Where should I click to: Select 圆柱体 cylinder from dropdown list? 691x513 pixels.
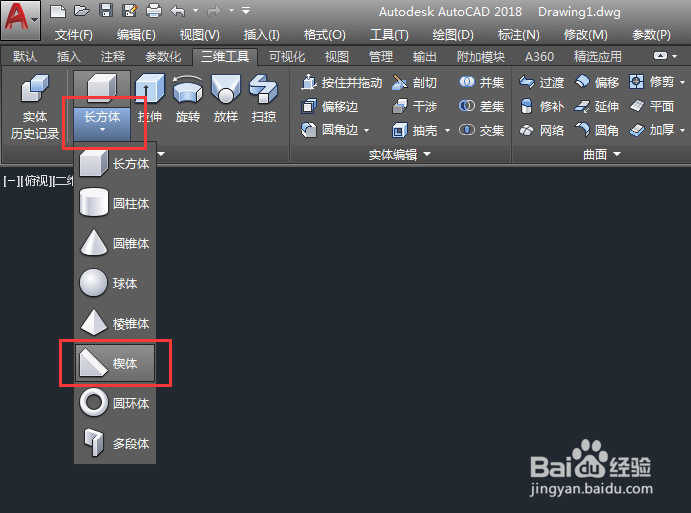pyautogui.click(x=115, y=203)
